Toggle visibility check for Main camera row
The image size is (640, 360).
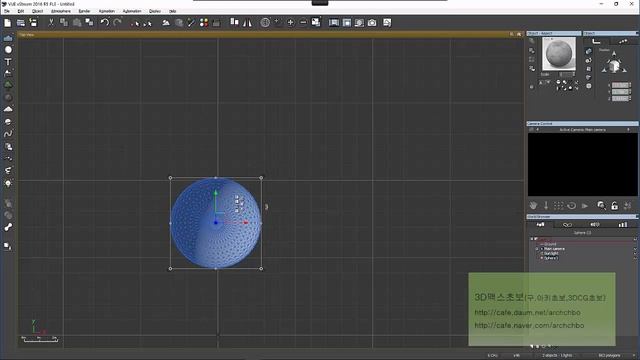tap(635, 249)
